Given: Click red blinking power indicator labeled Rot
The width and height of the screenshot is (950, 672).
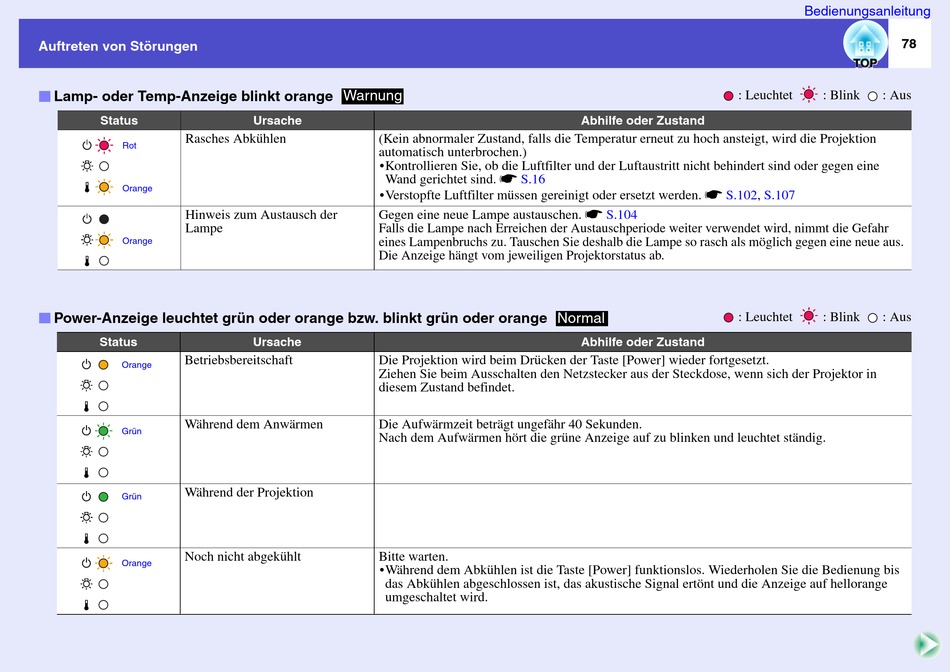Looking at the screenshot, I should pos(104,145).
